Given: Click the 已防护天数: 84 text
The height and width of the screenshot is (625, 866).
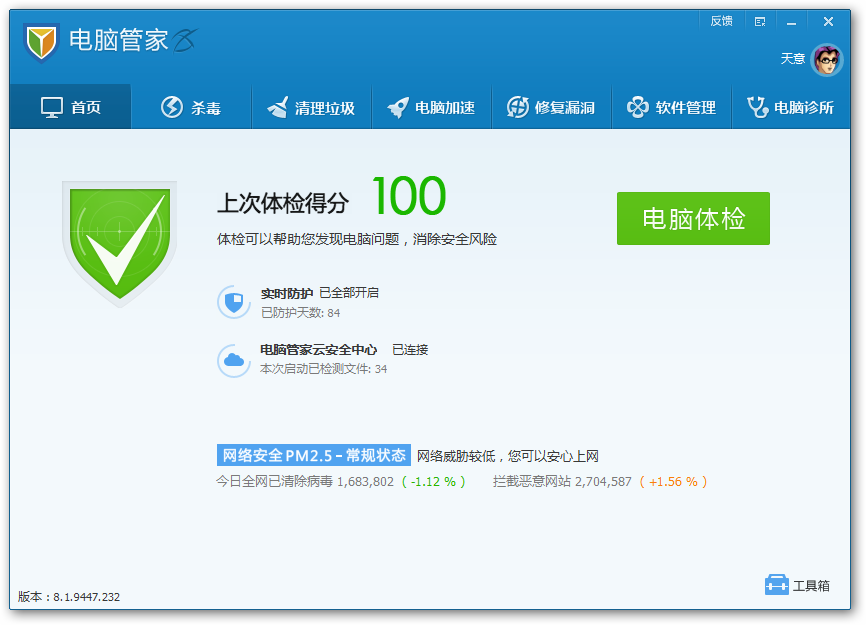Looking at the screenshot, I should [300, 312].
